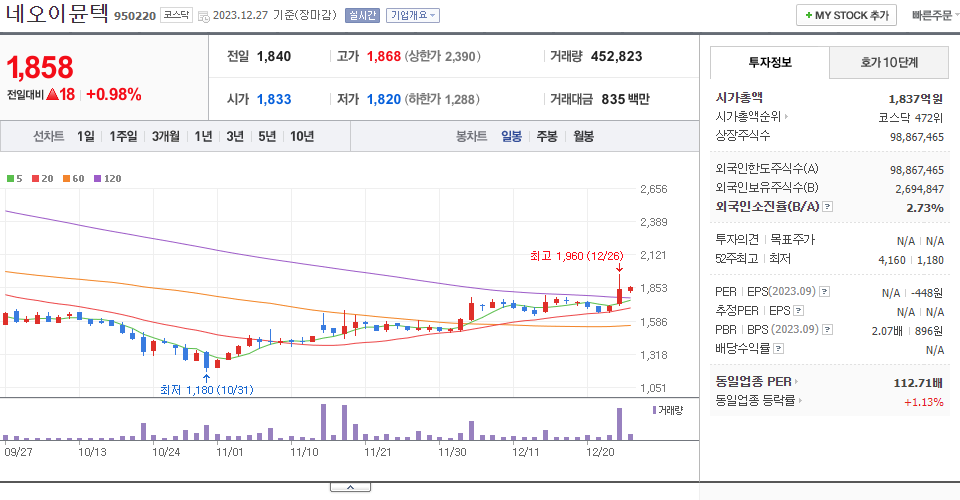This screenshot has height=500, width=960.
Task: Open 동일업종 등락률 link
Action: pos(759,401)
